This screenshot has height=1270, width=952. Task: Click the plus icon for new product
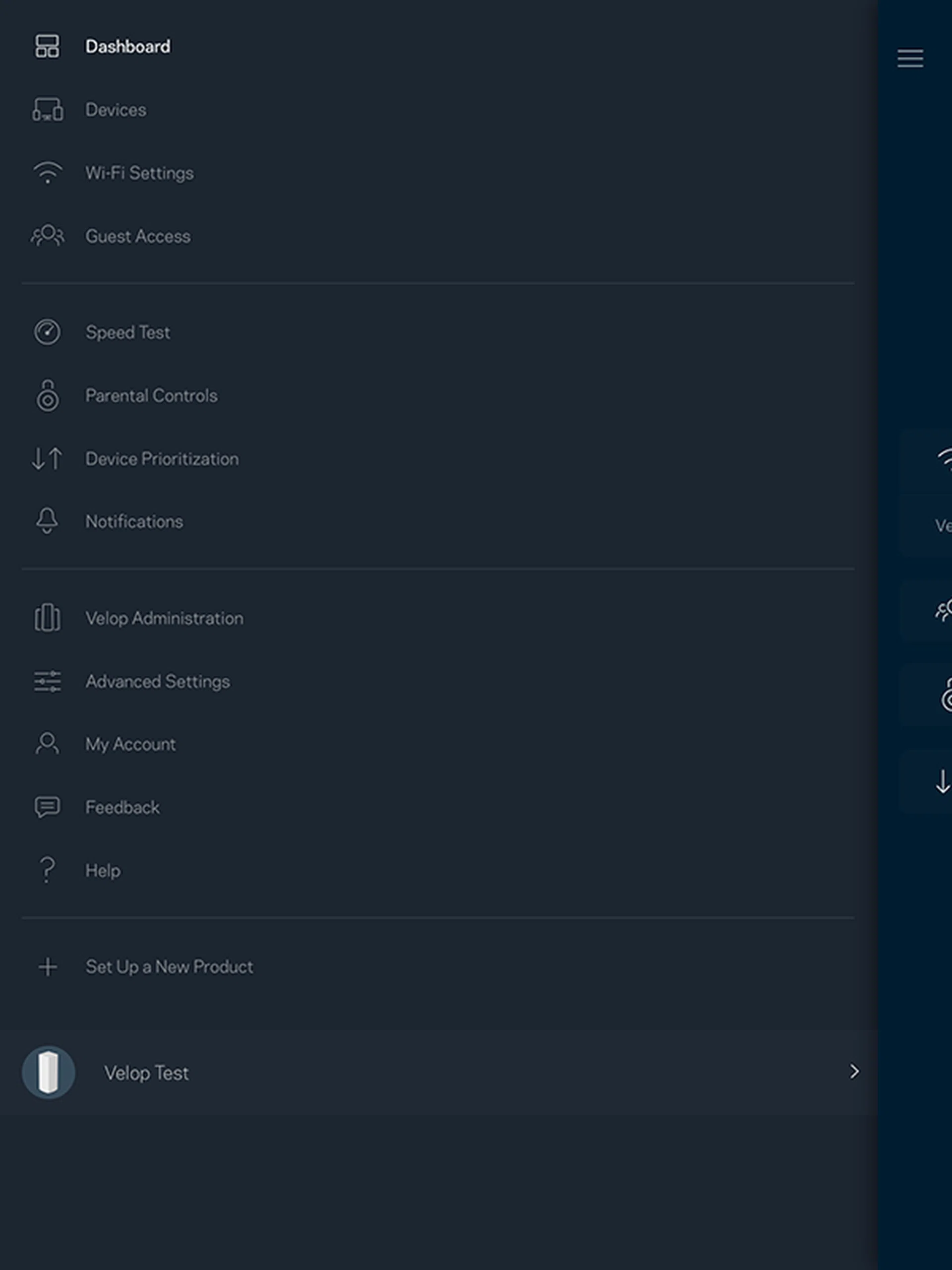48,967
